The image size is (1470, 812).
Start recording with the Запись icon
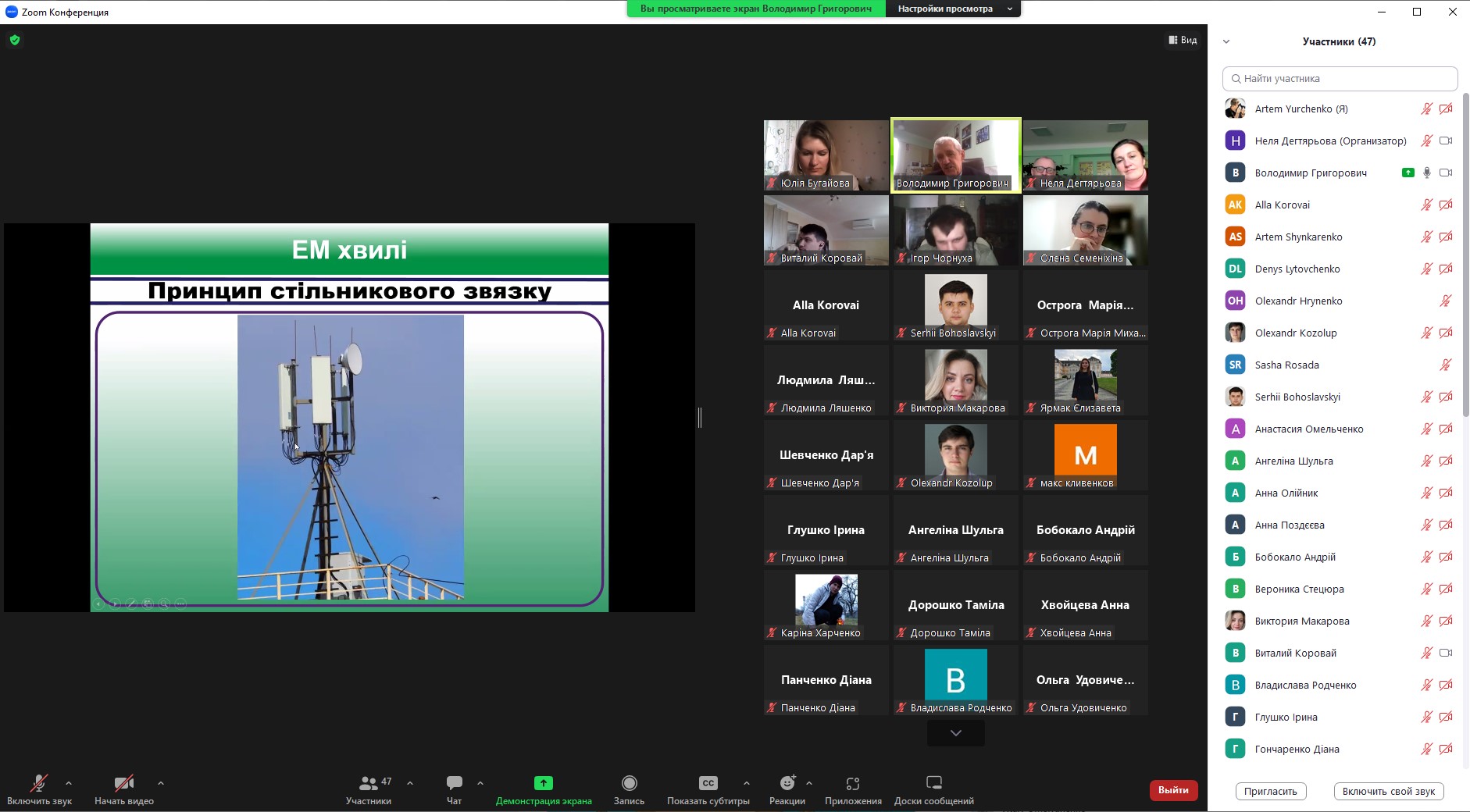[x=629, y=783]
